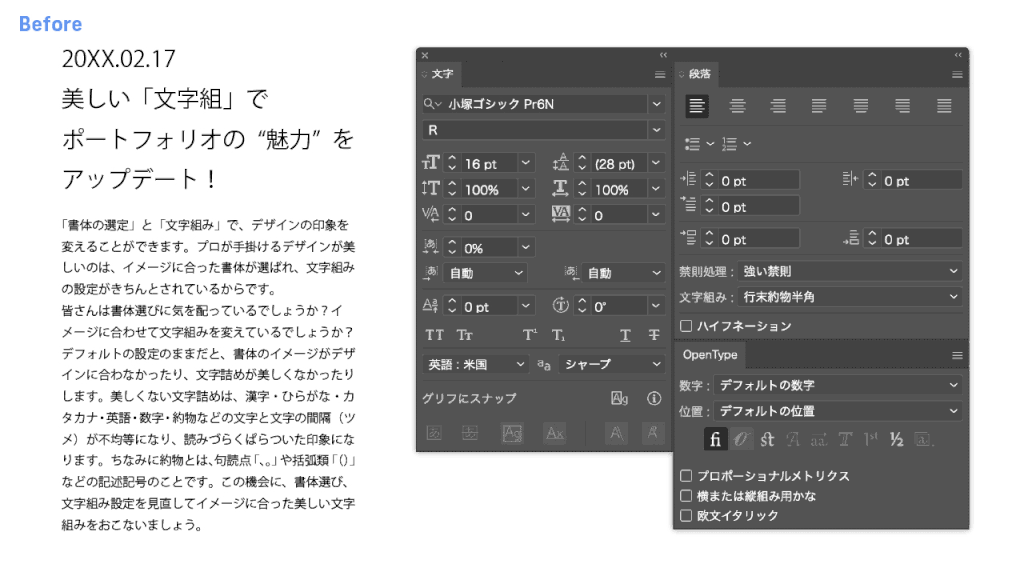The width and height of the screenshot is (1024, 576).
Task: Open Character panel hamburger menu
Action: (660, 74)
